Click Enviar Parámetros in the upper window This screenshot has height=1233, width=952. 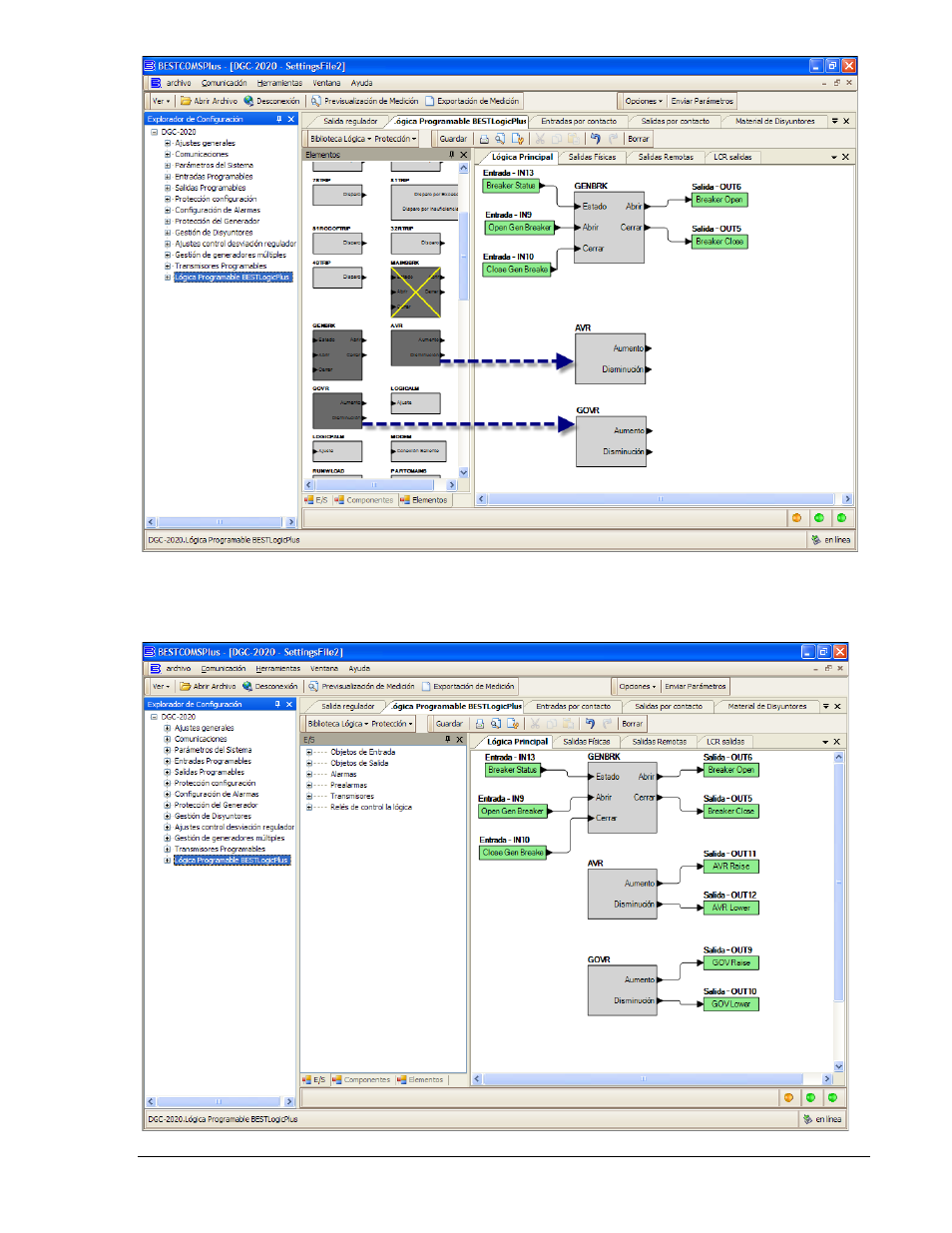coord(702,101)
